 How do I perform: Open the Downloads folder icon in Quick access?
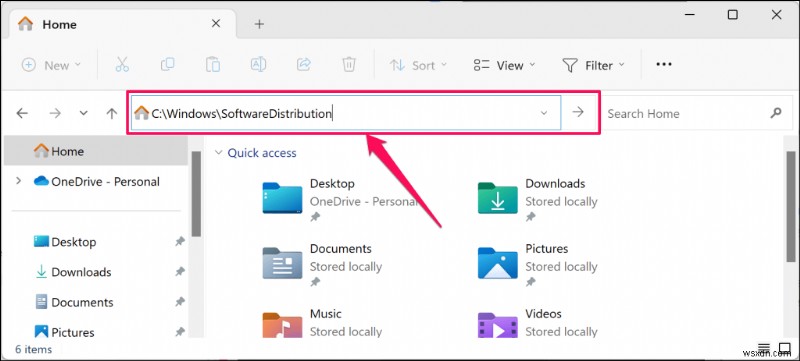(497, 197)
